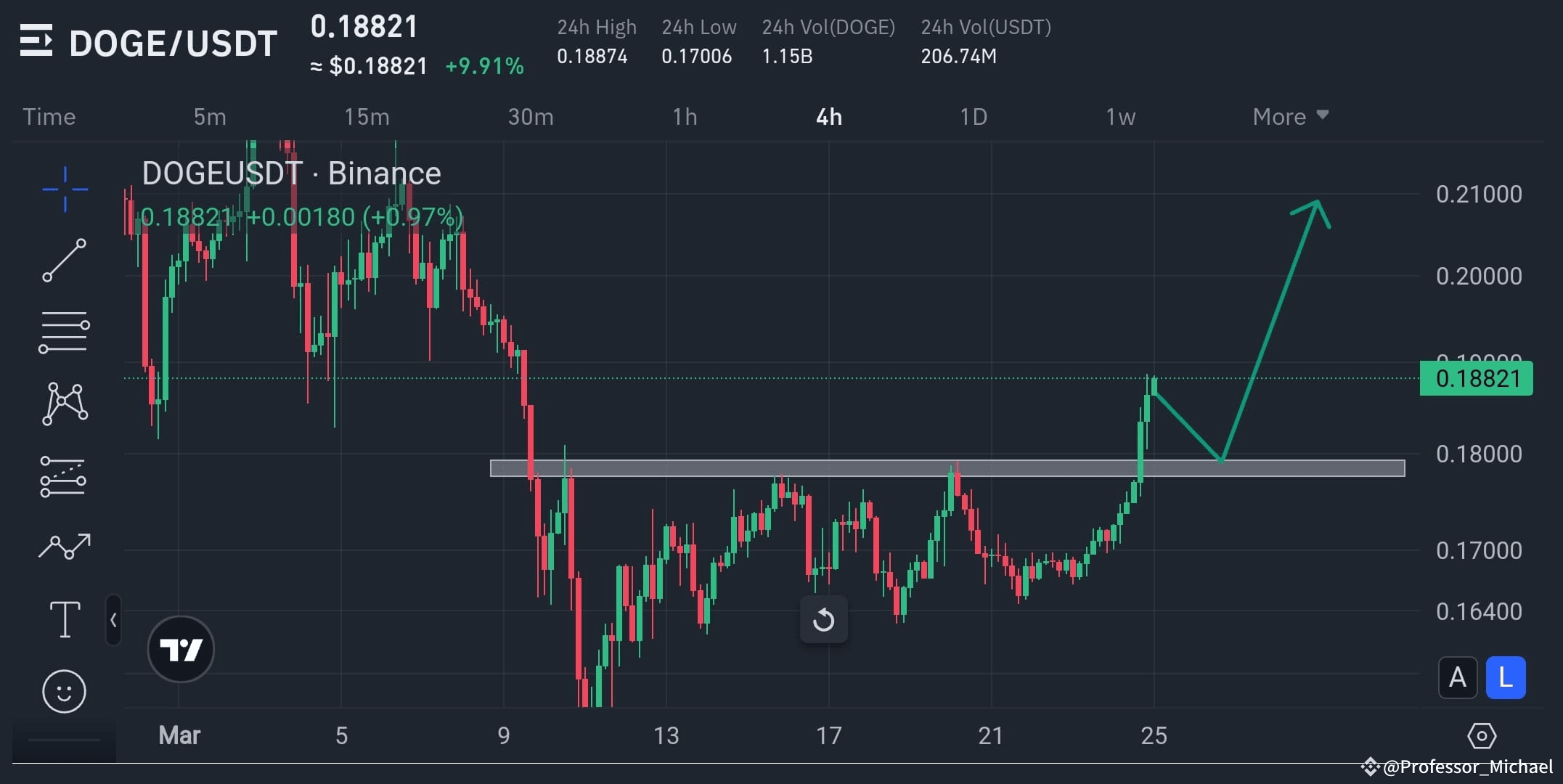Select the crosshair cursor tool
The width and height of the screenshot is (1563, 784).
click(x=64, y=187)
